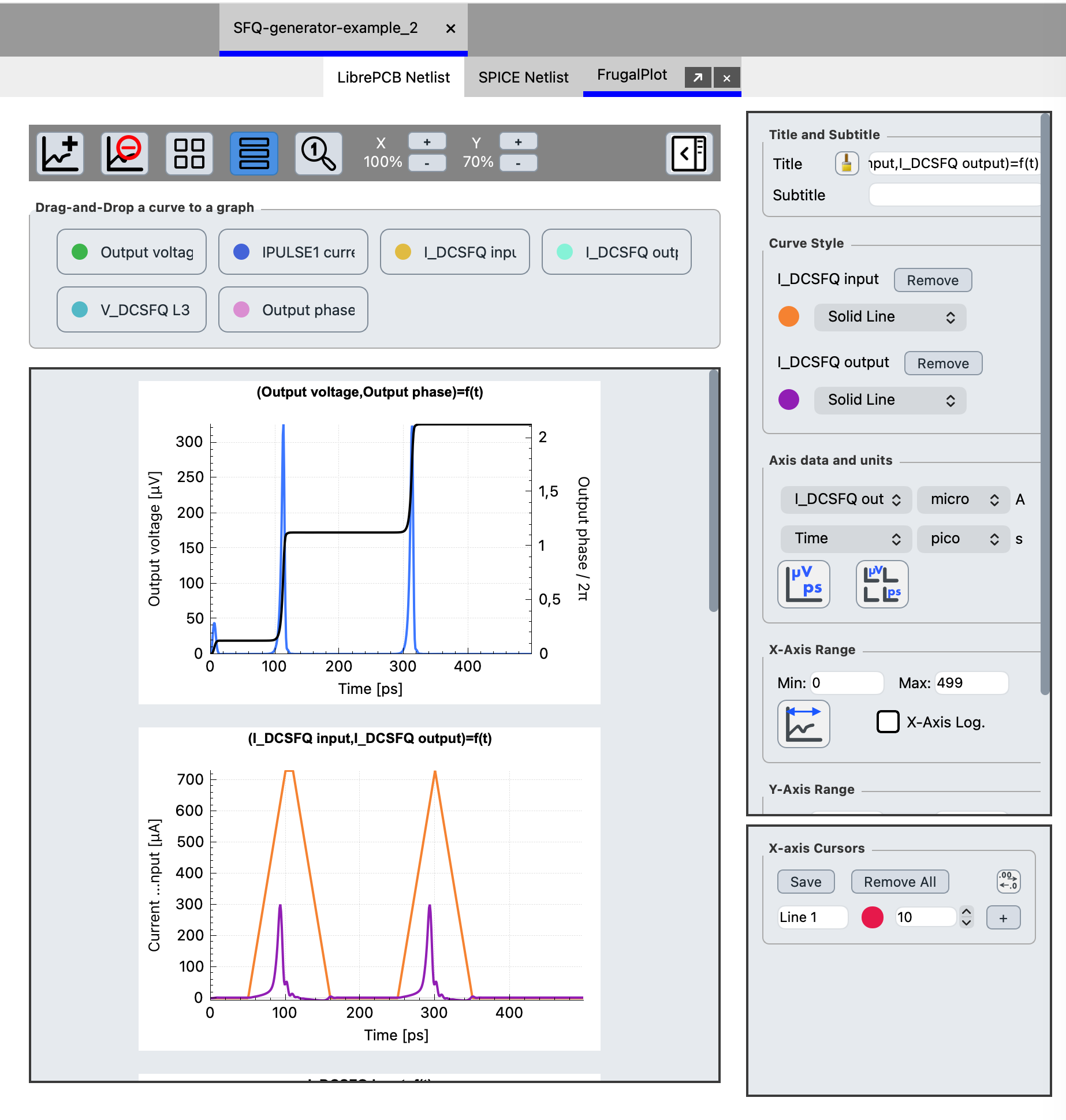Select the I_DCSFQ input/output graph

click(370, 889)
